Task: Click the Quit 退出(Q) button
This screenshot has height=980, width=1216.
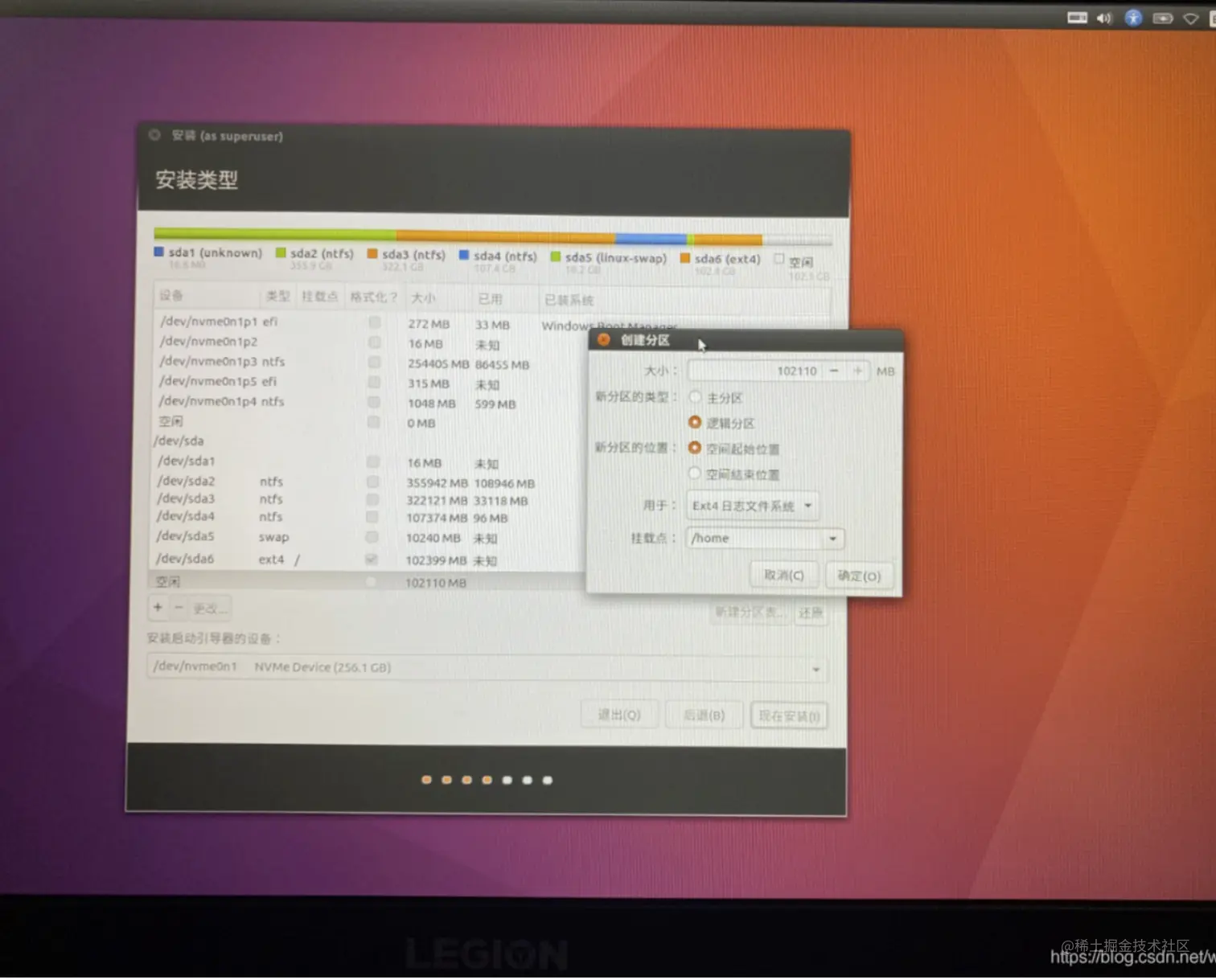Action: click(x=618, y=715)
